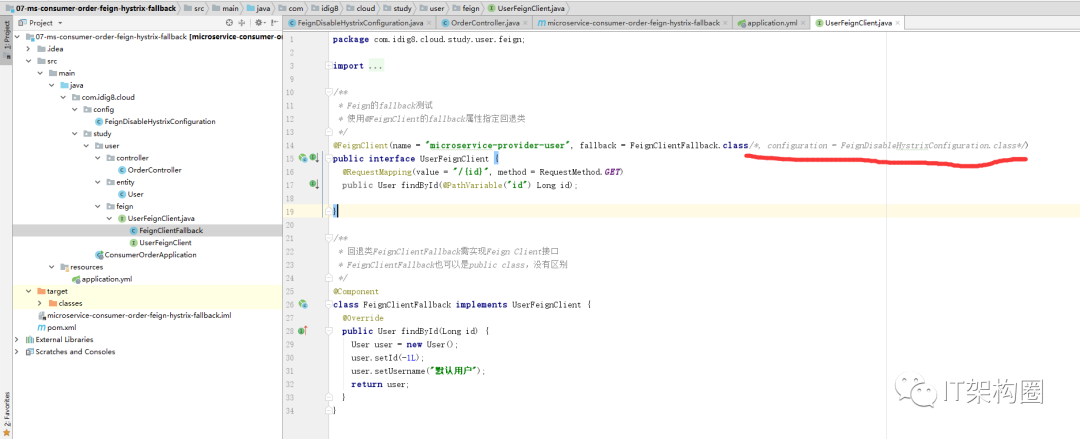Image resolution: width=1080 pixels, height=439 pixels.
Task: Switch to application.yml tab
Action: (x=771, y=23)
